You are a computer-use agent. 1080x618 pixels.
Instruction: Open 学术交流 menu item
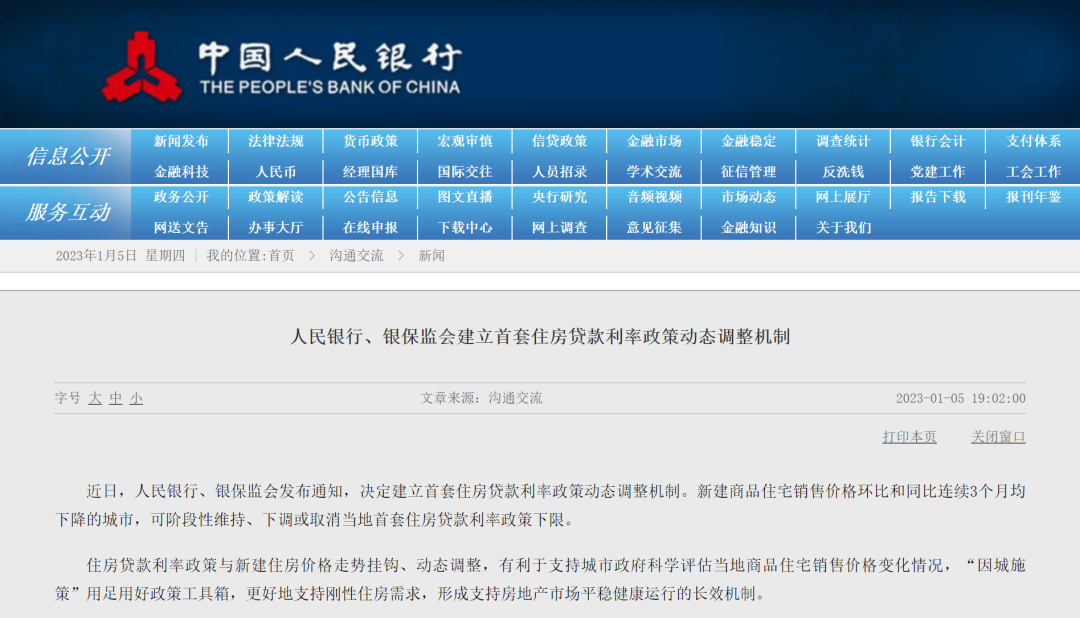coord(654,172)
